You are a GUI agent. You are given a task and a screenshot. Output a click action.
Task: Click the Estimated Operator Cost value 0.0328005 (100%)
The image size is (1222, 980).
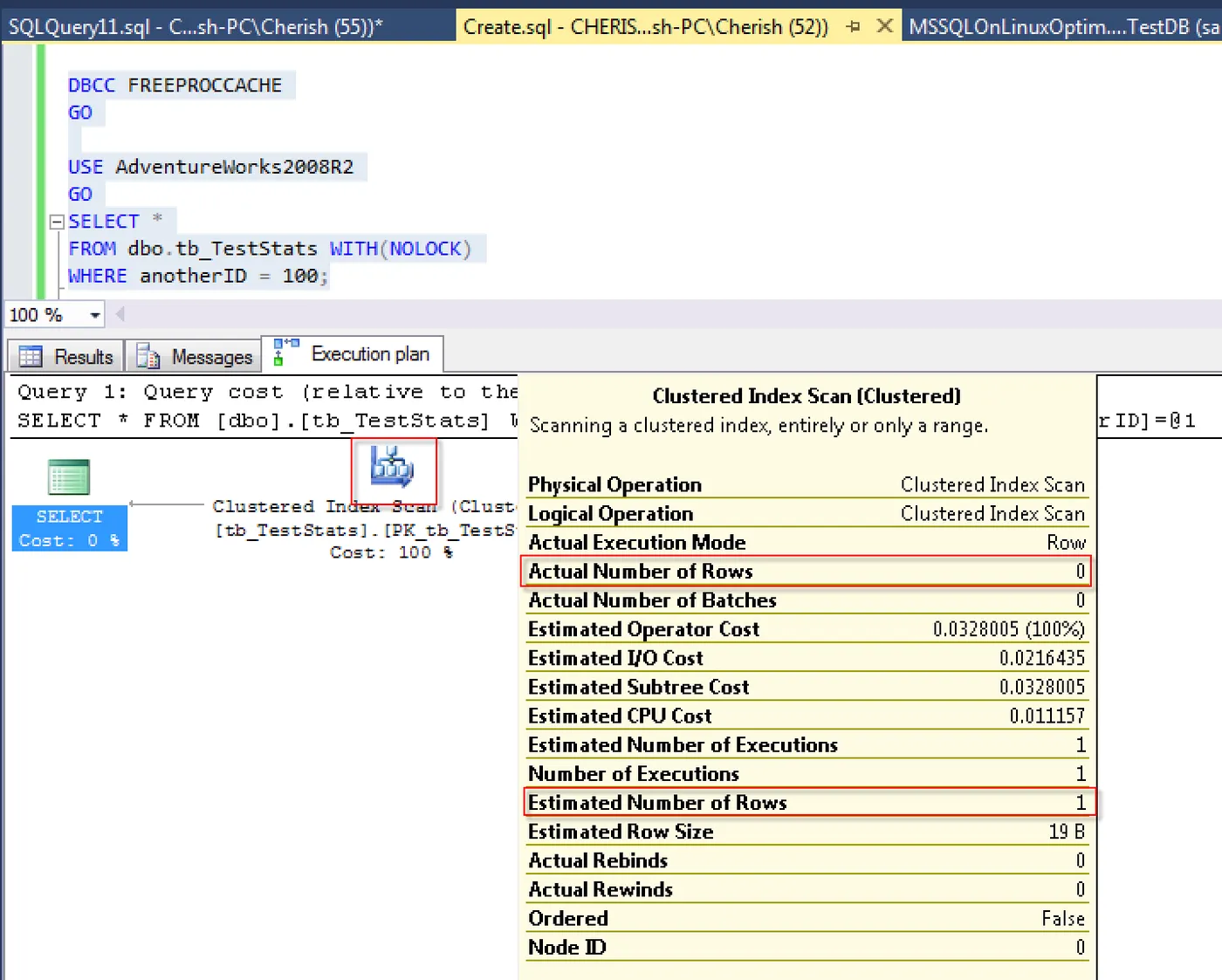point(1008,629)
